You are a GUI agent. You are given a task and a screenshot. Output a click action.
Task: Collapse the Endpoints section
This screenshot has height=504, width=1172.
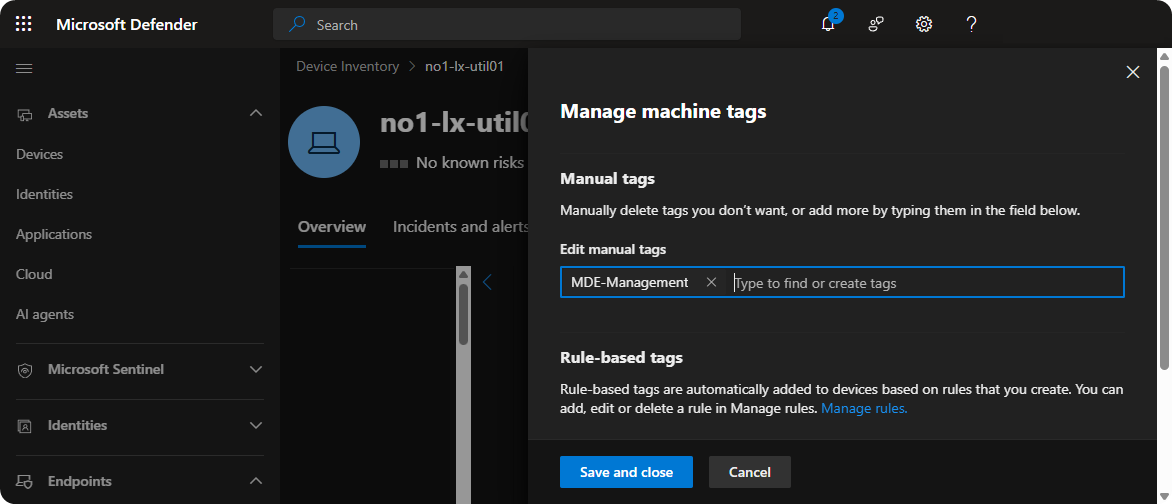pos(255,482)
